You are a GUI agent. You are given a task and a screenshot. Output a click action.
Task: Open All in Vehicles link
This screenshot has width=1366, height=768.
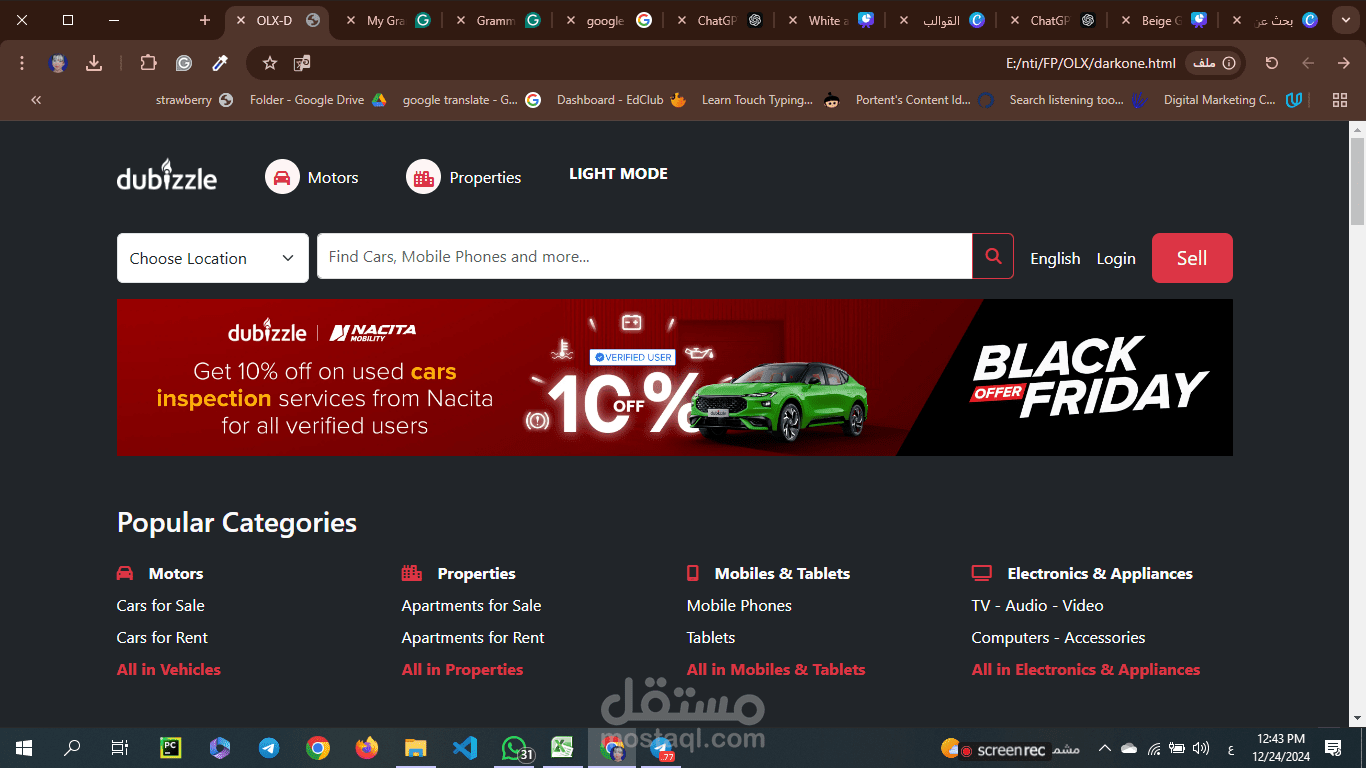pos(169,669)
